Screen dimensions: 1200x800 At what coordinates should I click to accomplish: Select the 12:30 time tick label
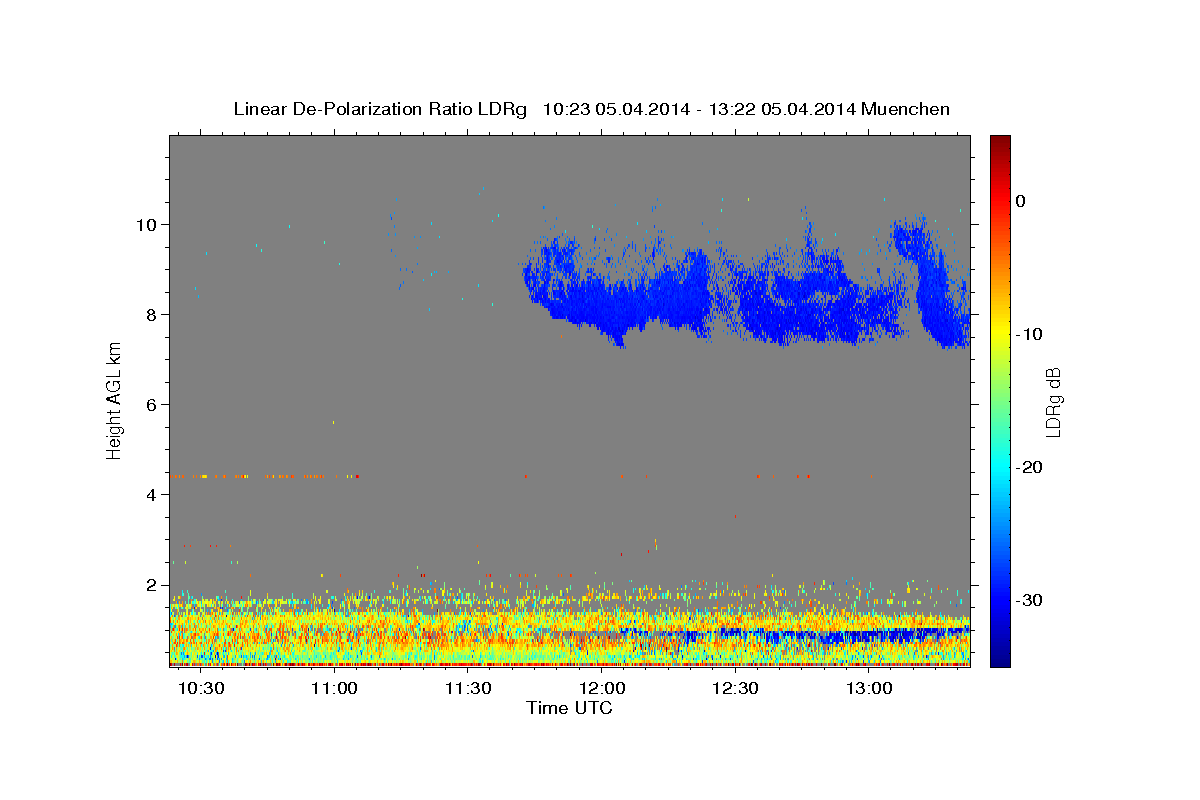[736, 689]
